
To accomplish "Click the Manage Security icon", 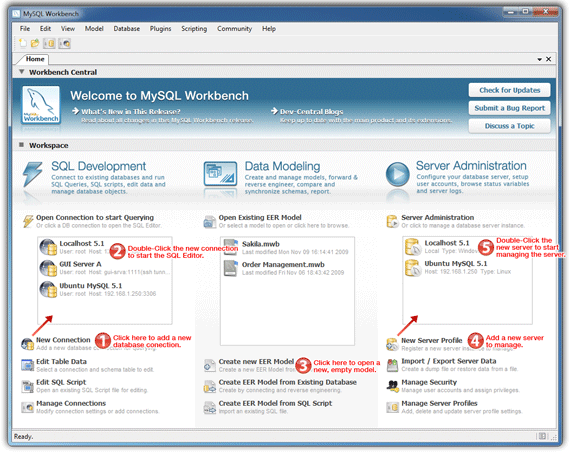I will 392,386.
